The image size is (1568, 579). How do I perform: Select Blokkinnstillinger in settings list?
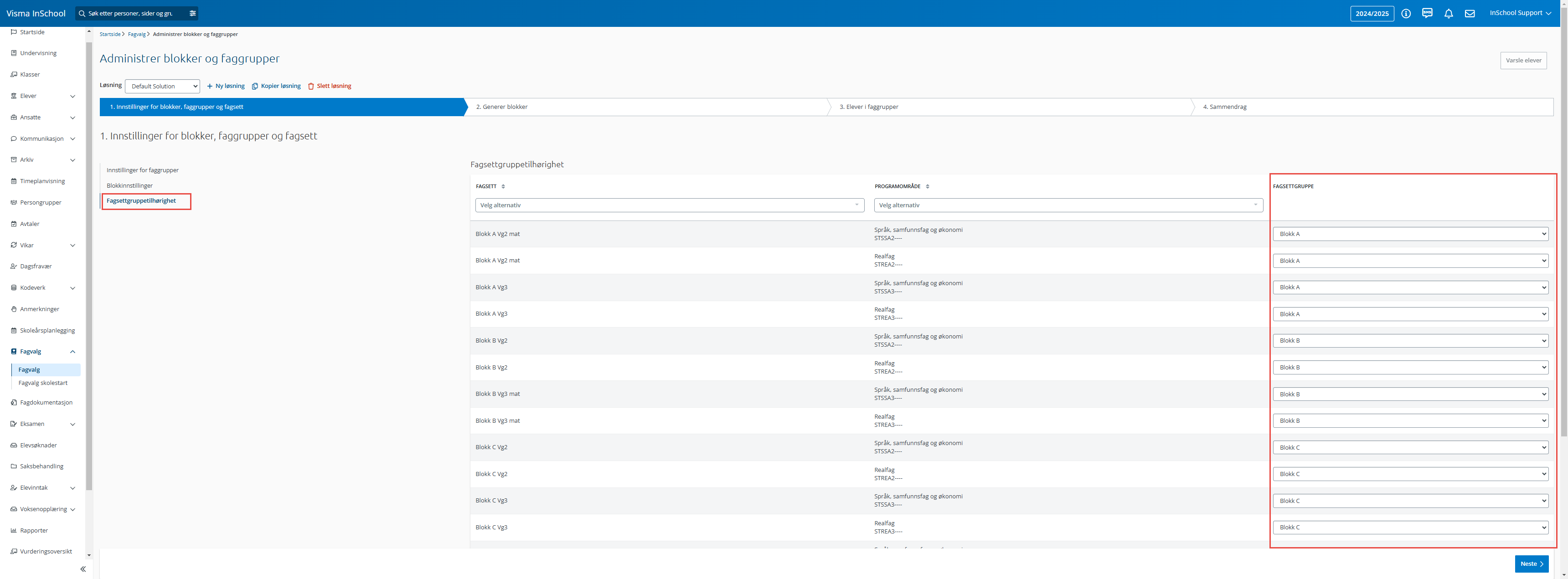[129, 185]
